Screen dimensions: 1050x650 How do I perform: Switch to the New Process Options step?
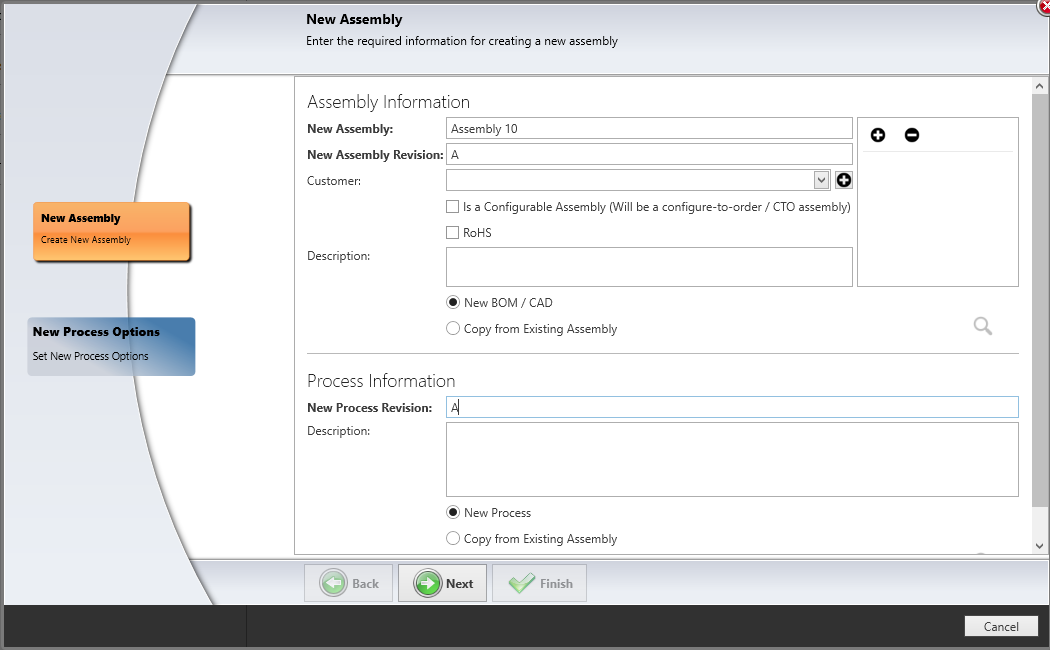(x=111, y=345)
